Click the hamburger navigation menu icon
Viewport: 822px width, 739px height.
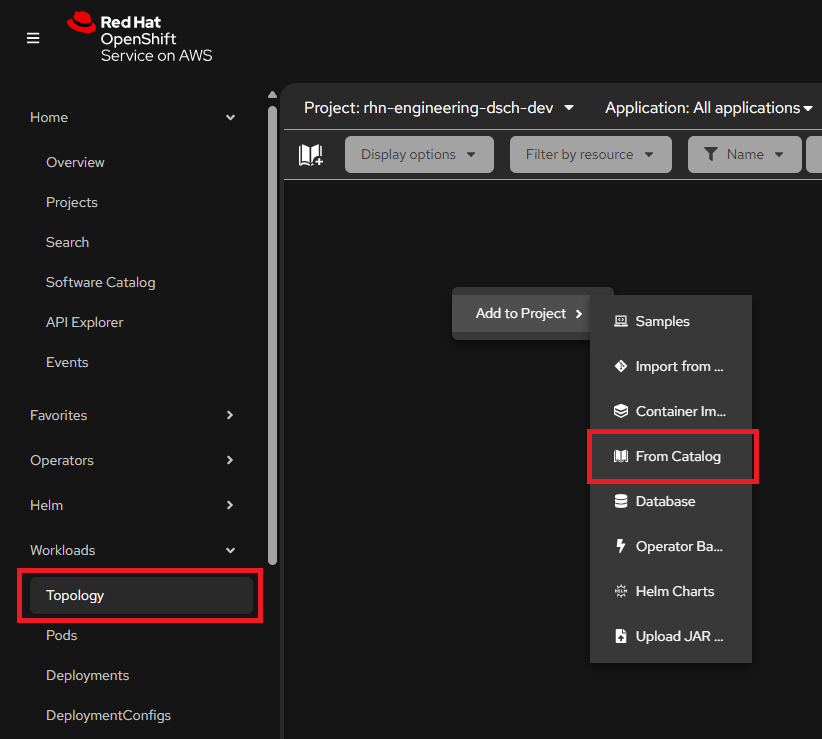pos(33,38)
